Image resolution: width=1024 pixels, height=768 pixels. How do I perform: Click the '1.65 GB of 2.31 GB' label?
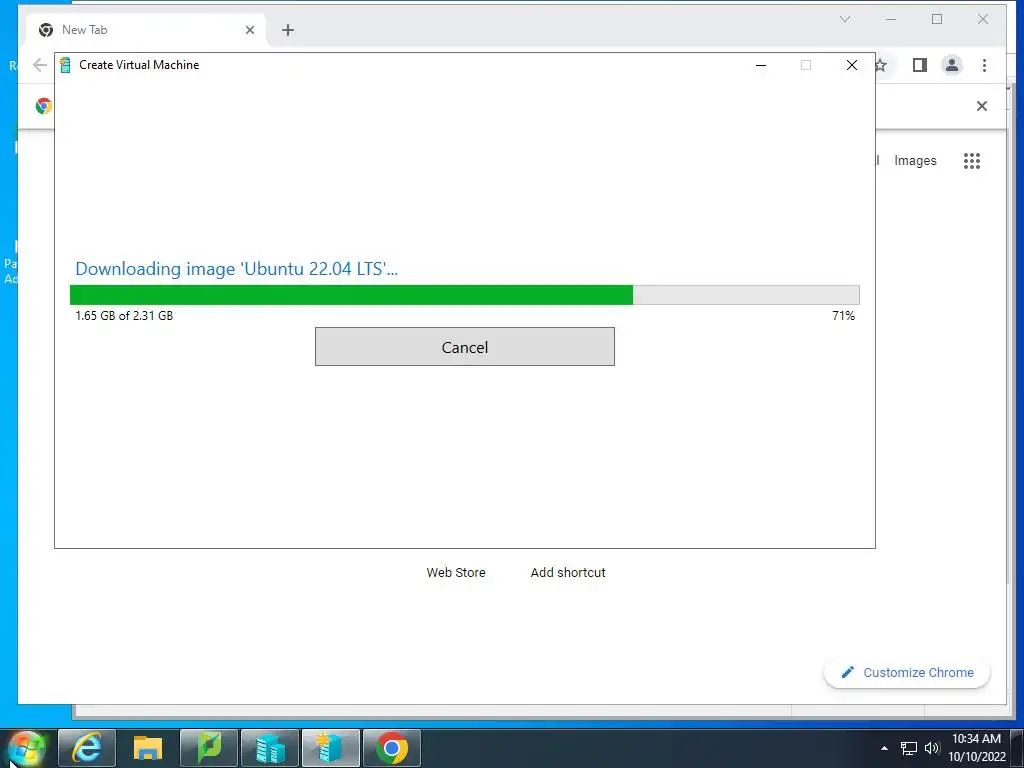click(124, 315)
